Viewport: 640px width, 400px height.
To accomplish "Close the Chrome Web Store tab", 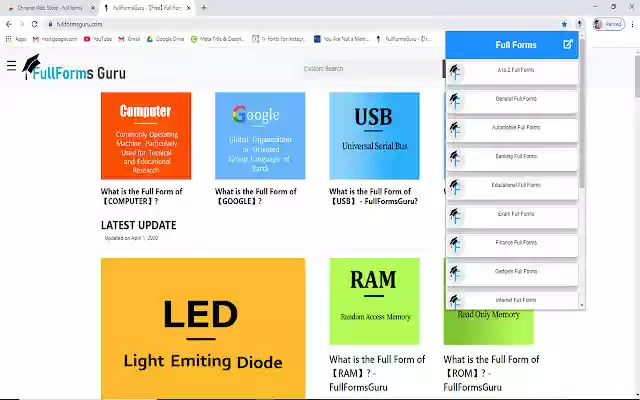I will click(x=93, y=8).
